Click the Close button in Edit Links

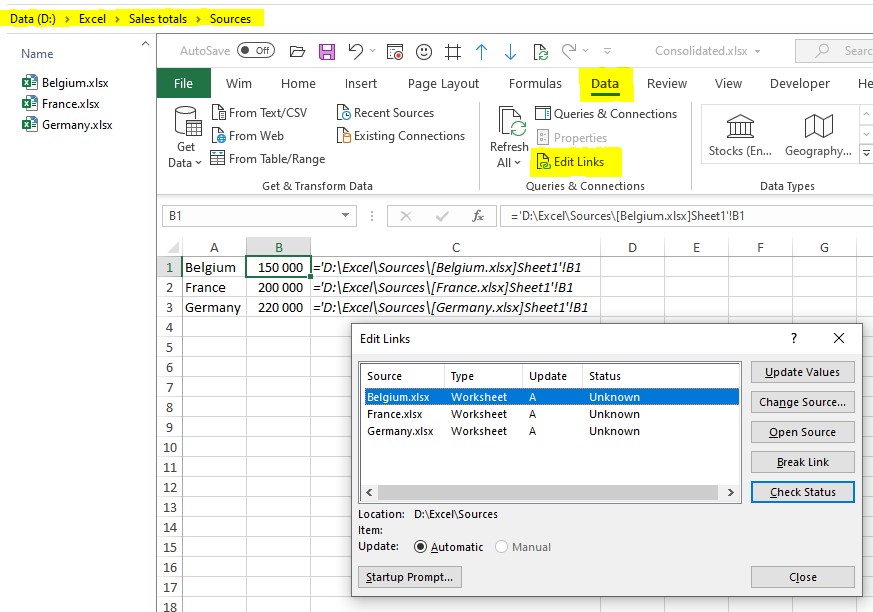(802, 577)
